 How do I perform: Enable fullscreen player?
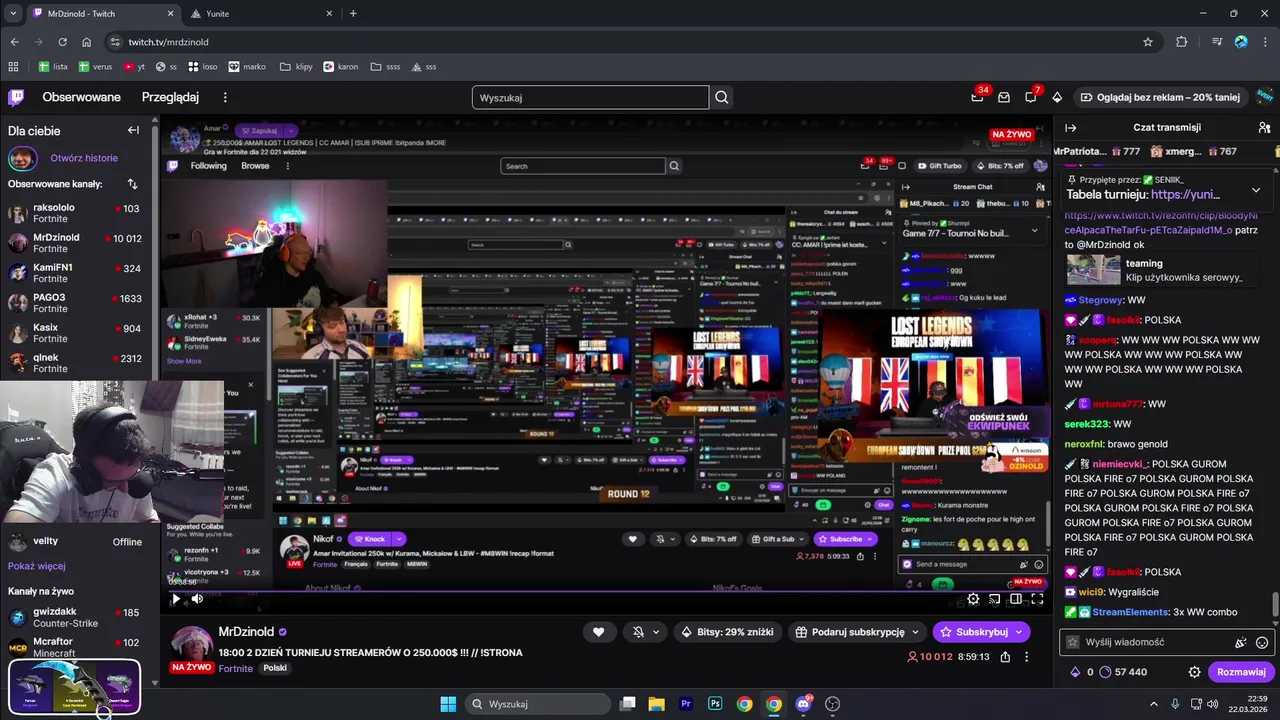(1037, 599)
